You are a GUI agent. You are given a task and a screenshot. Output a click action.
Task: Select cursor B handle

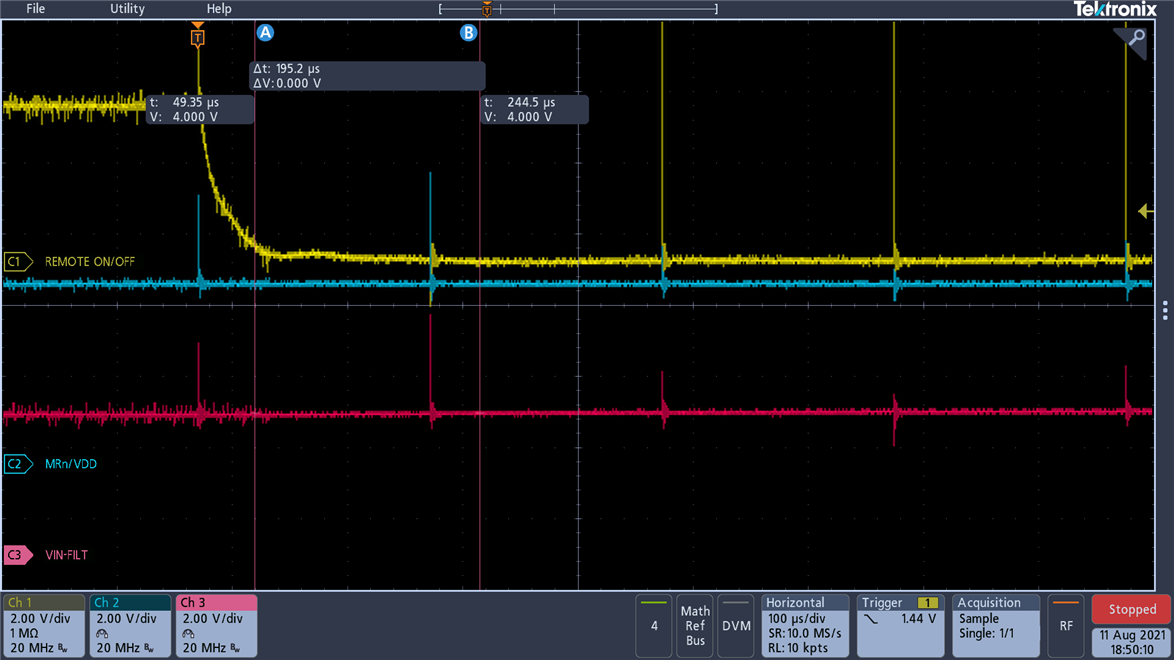point(468,33)
